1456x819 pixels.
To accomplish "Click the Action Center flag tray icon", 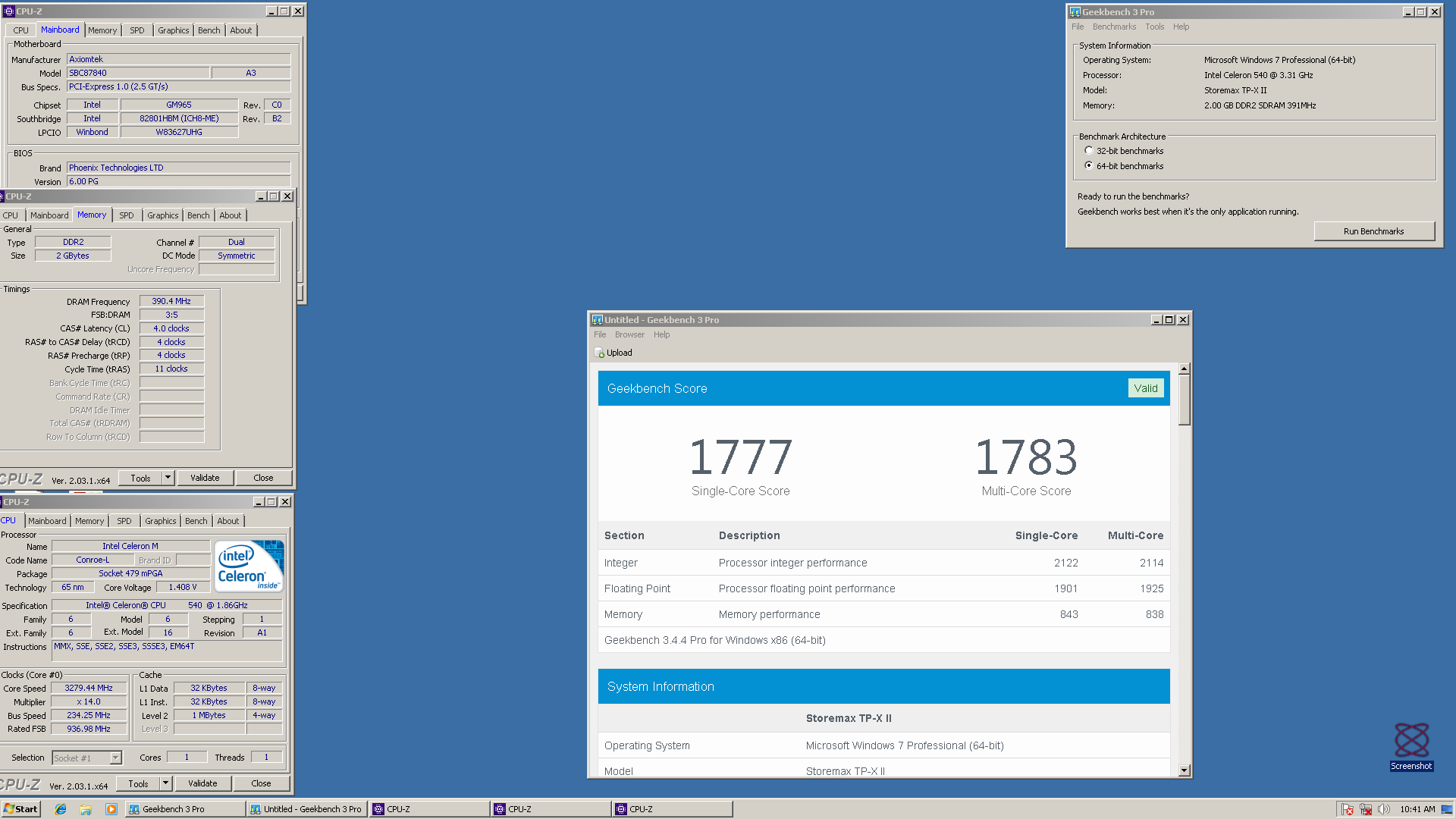I will [1347, 809].
